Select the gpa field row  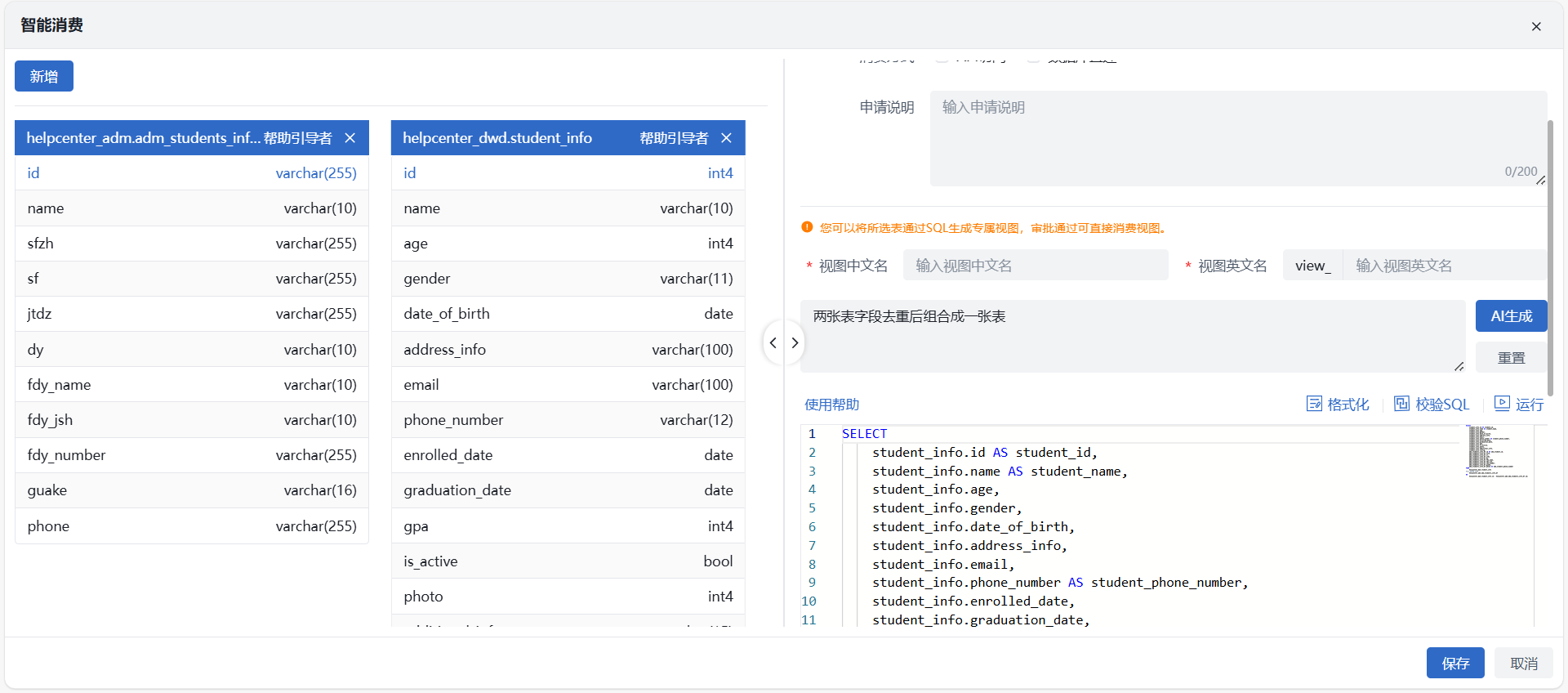(x=568, y=526)
